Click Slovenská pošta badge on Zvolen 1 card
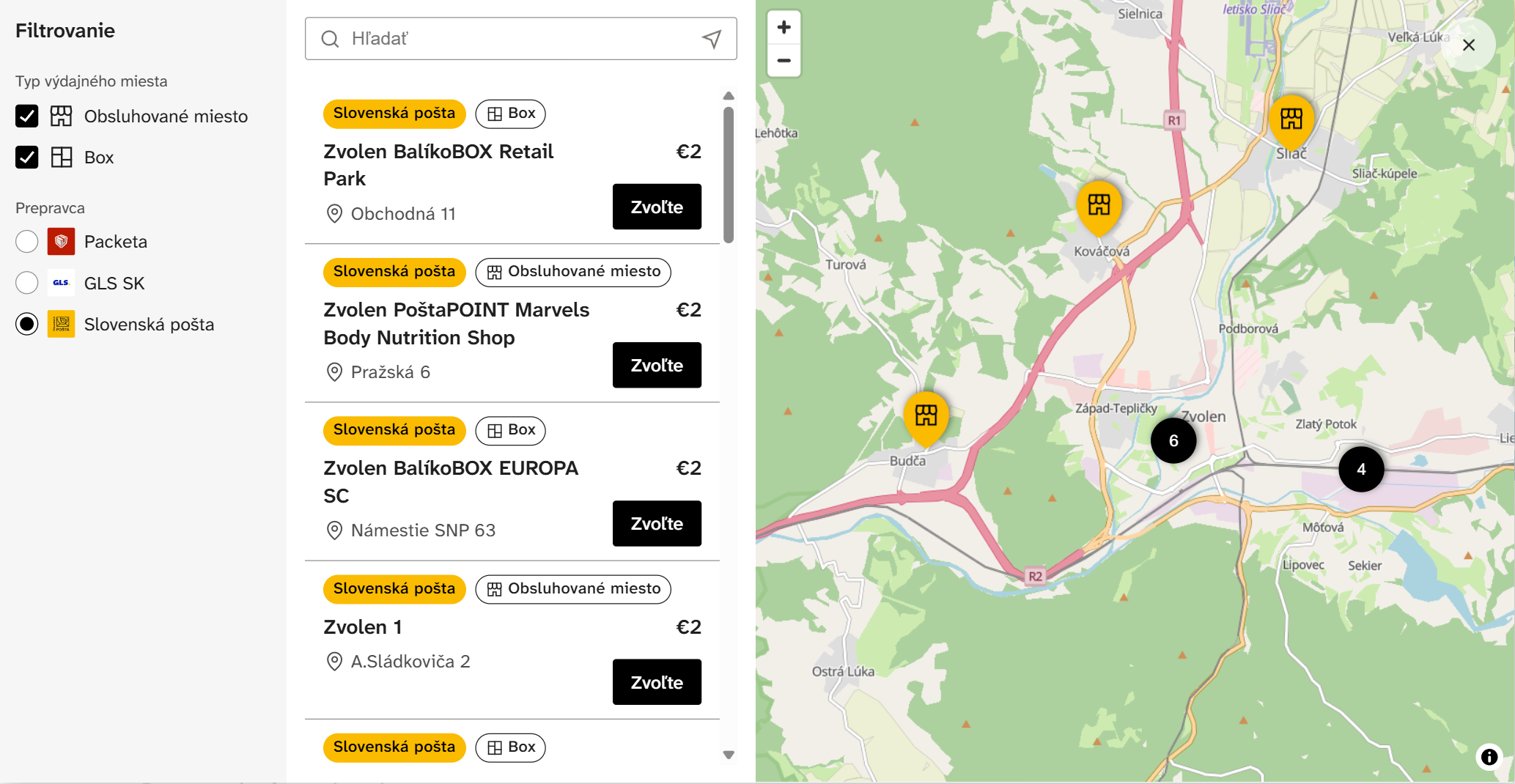The width and height of the screenshot is (1515, 784). pyautogui.click(x=394, y=589)
